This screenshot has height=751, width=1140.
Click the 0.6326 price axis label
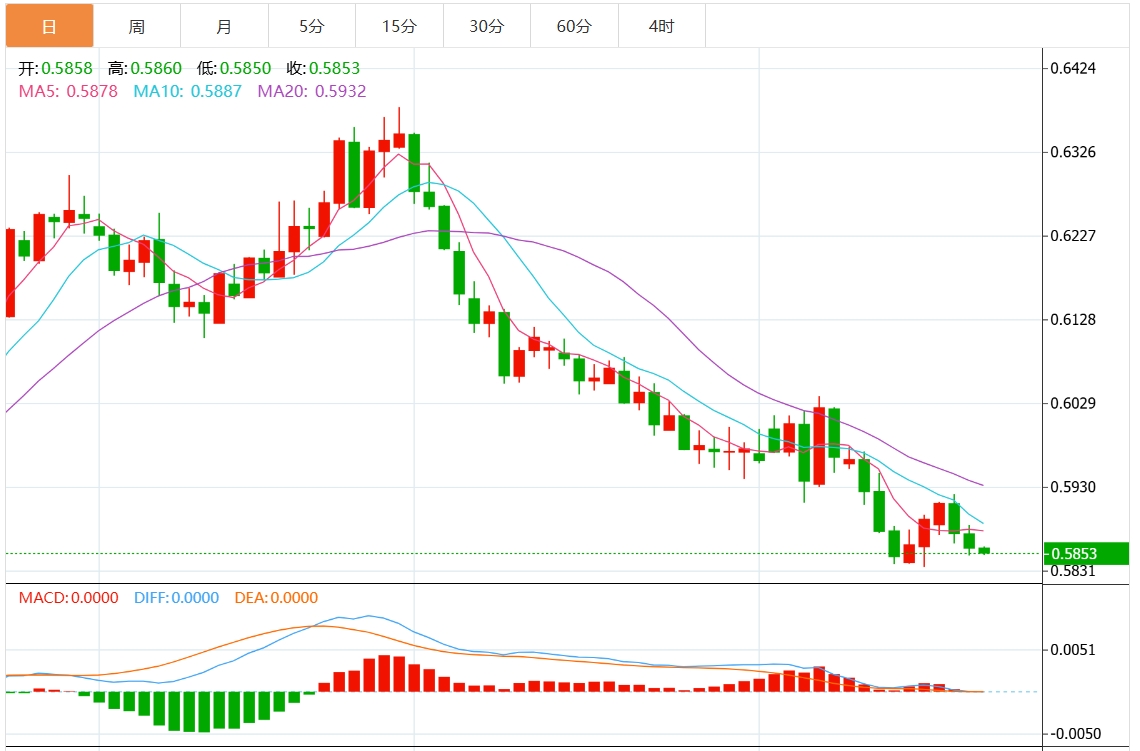[1073, 152]
